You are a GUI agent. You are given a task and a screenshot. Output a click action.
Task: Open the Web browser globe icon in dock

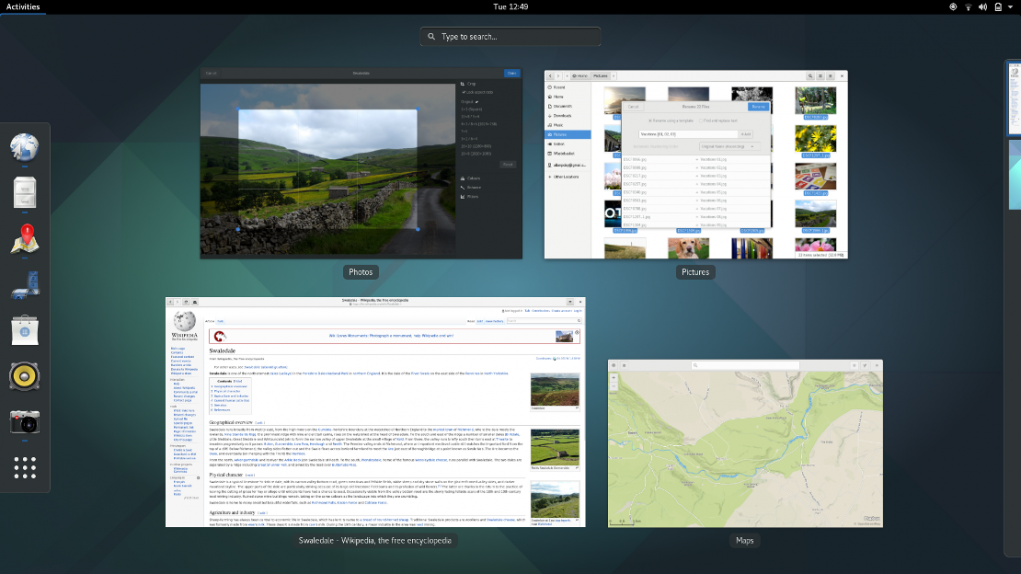[24, 146]
